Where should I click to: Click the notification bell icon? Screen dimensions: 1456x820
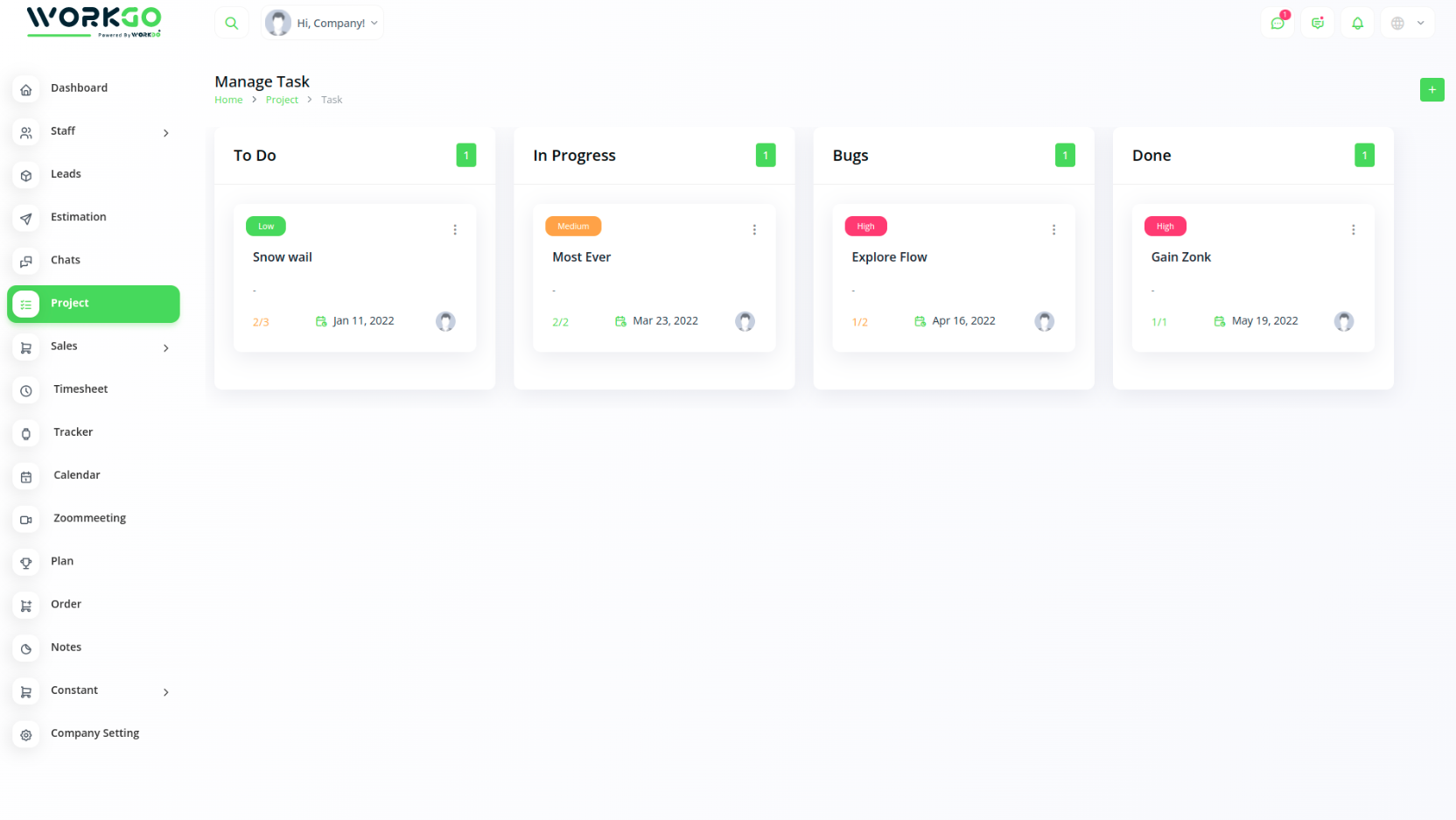pyautogui.click(x=1357, y=24)
